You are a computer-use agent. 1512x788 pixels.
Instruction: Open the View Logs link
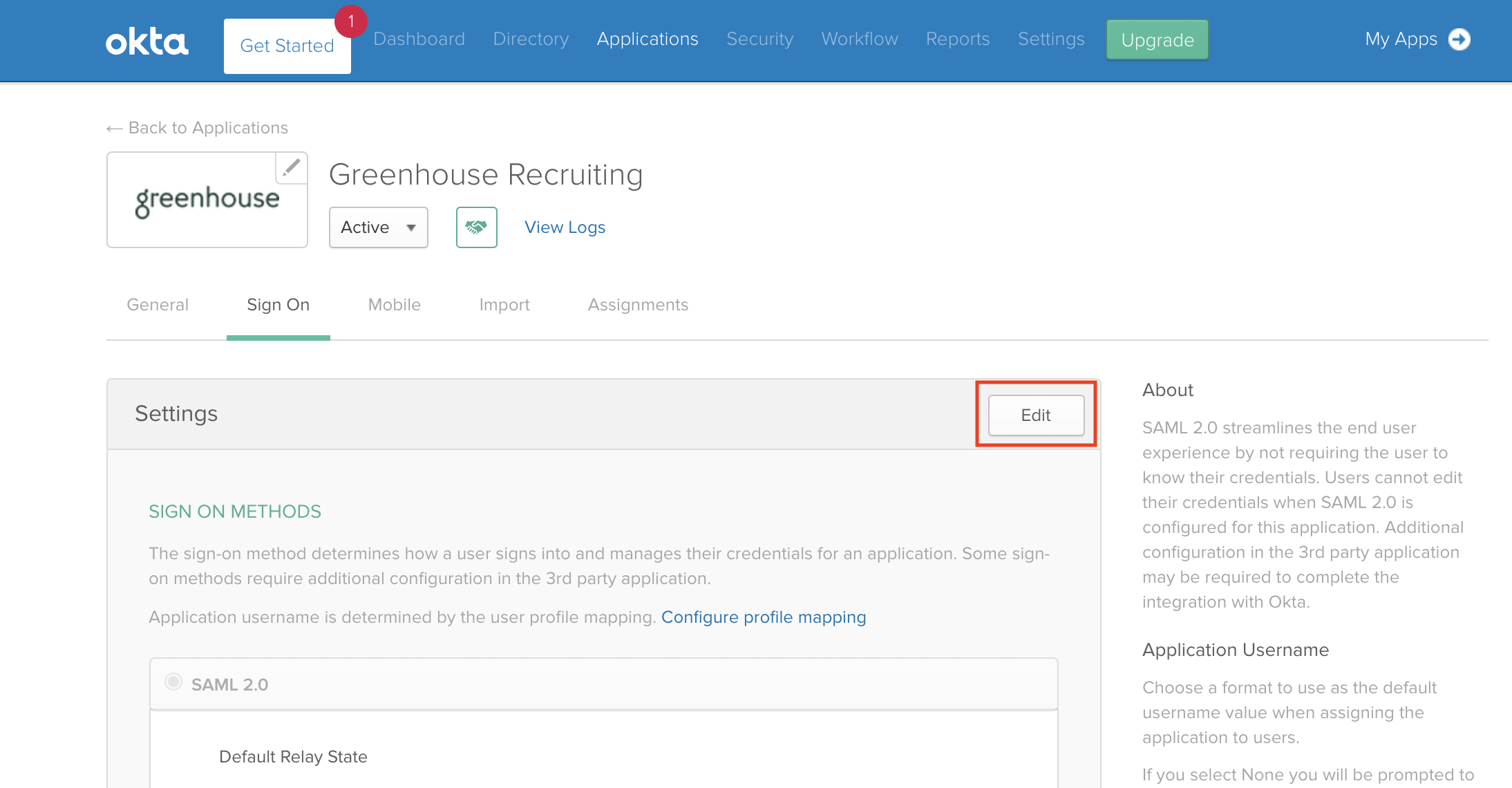tap(565, 227)
